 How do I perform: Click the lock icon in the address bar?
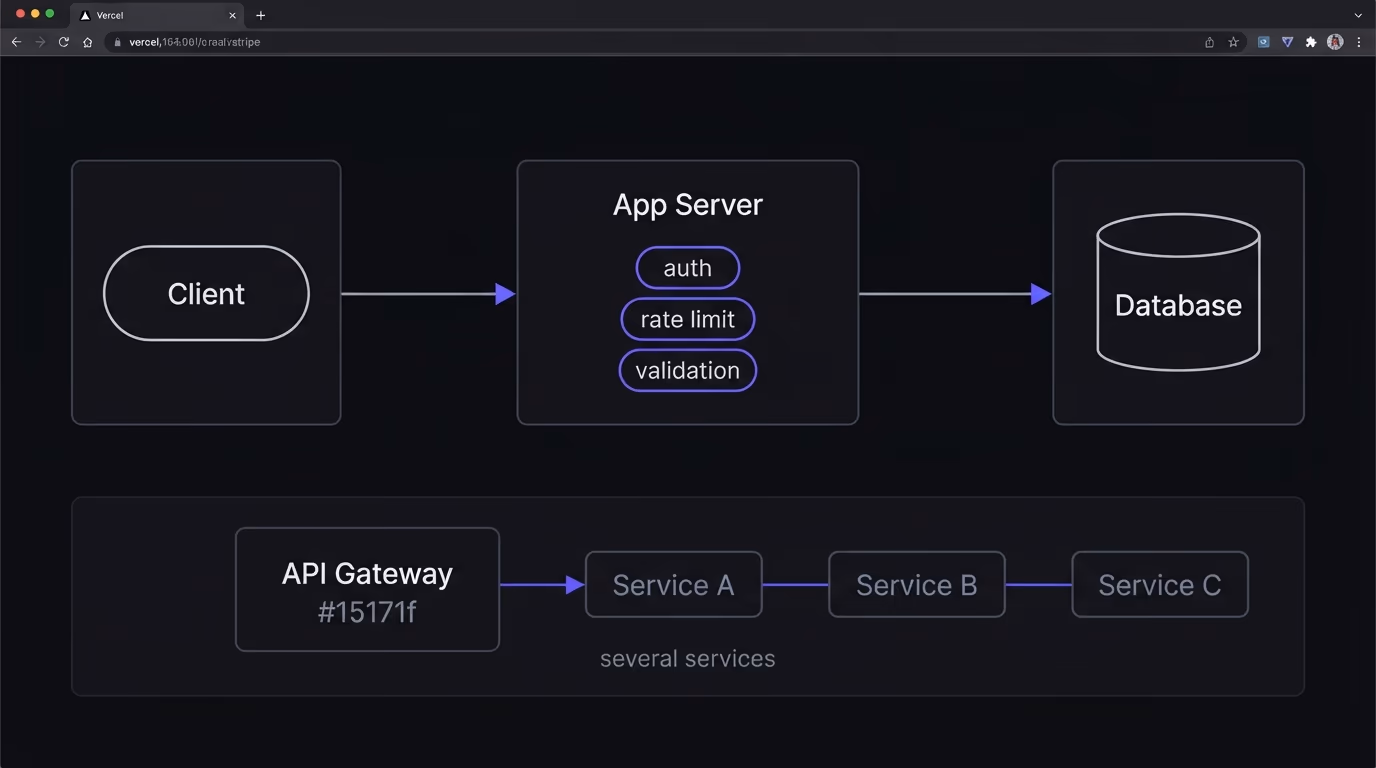[x=118, y=42]
